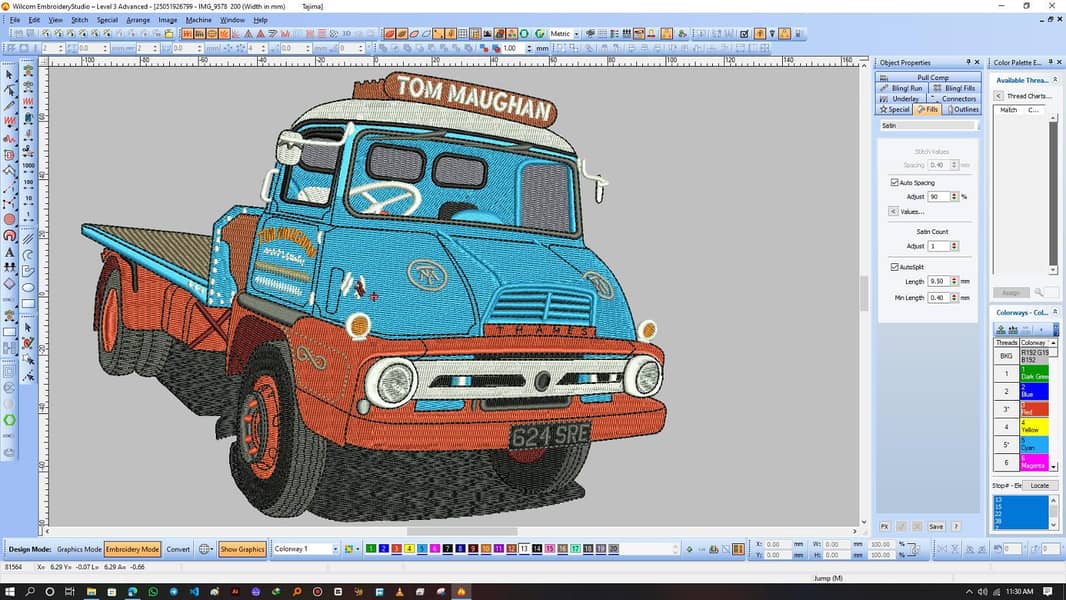Expand the Thread Charts arrow button

998,96
